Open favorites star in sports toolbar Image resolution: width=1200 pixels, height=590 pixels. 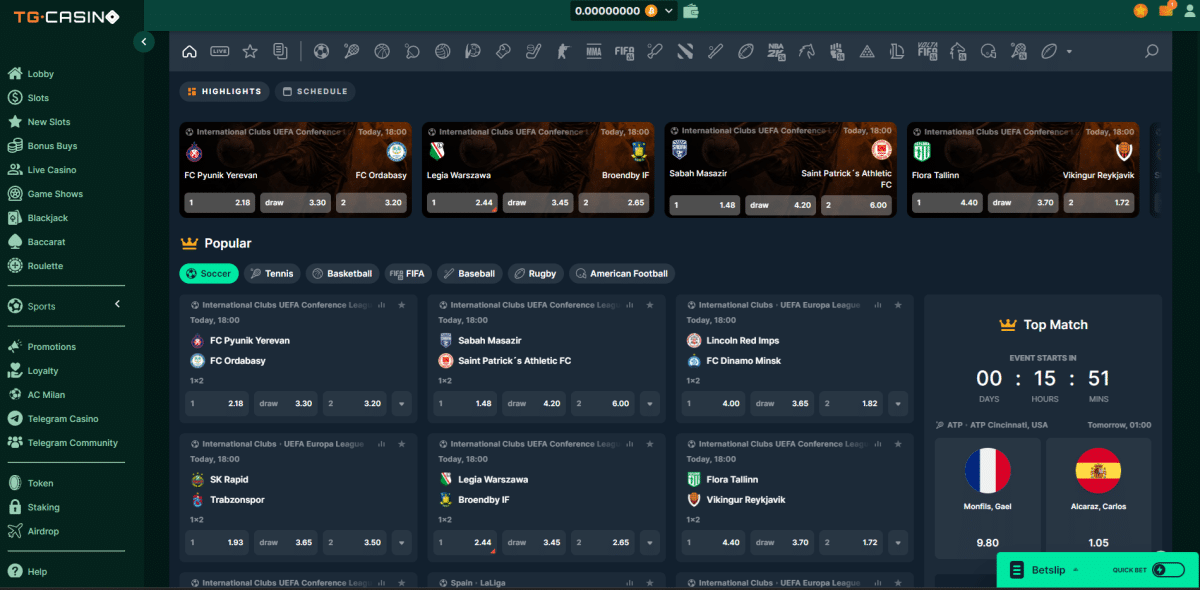click(x=250, y=51)
